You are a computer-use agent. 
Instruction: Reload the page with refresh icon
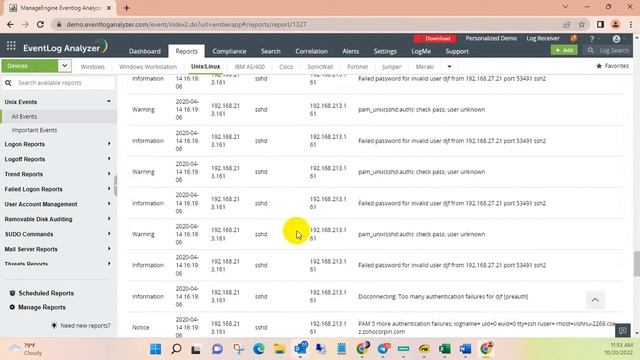click(x=40, y=24)
